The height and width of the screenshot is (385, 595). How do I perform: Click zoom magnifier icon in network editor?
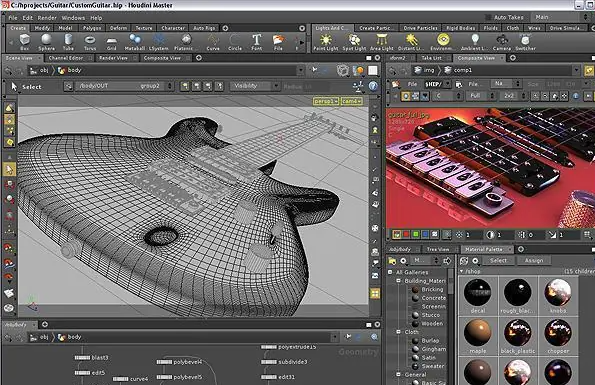(374, 337)
